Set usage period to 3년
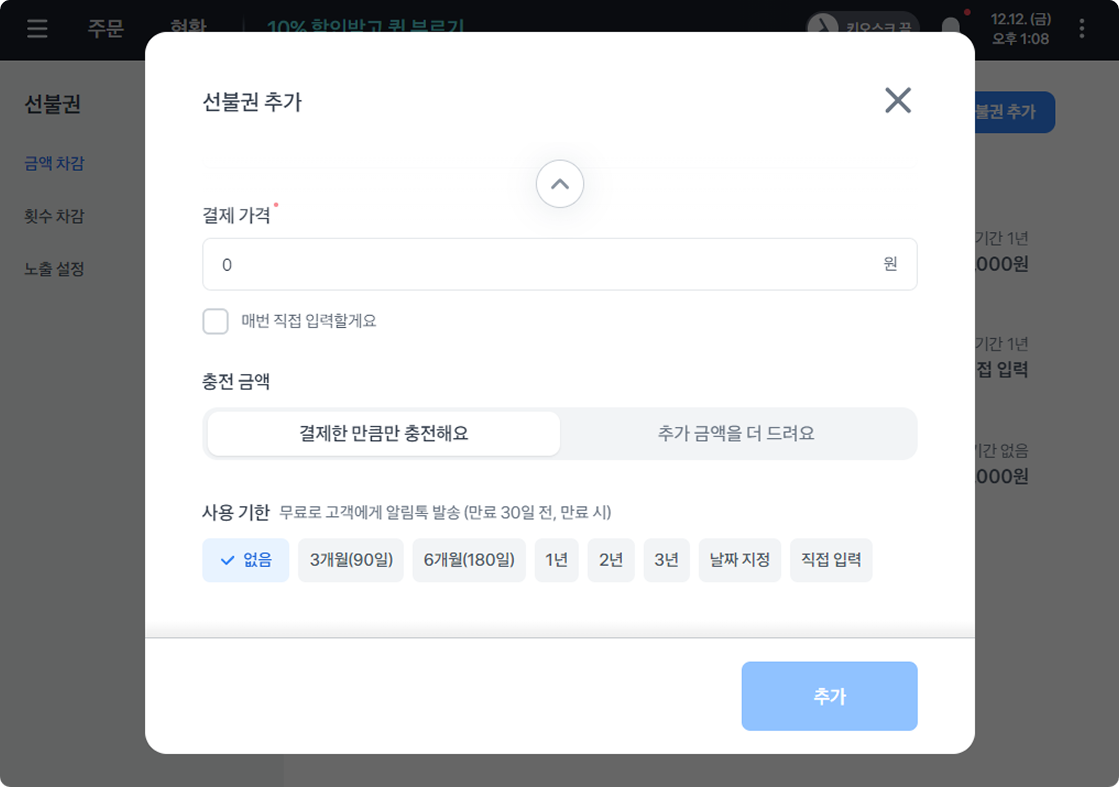 coord(666,560)
